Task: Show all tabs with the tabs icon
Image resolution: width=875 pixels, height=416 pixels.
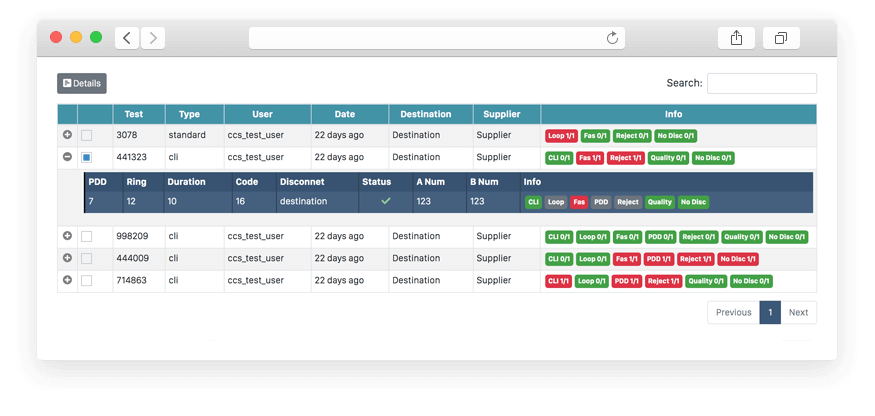Action: pos(781,38)
